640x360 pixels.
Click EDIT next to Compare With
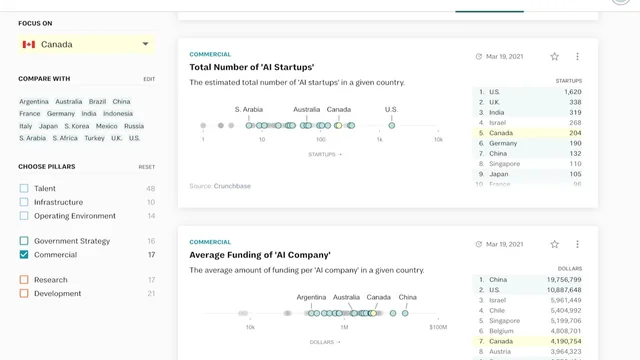pyautogui.click(x=149, y=79)
